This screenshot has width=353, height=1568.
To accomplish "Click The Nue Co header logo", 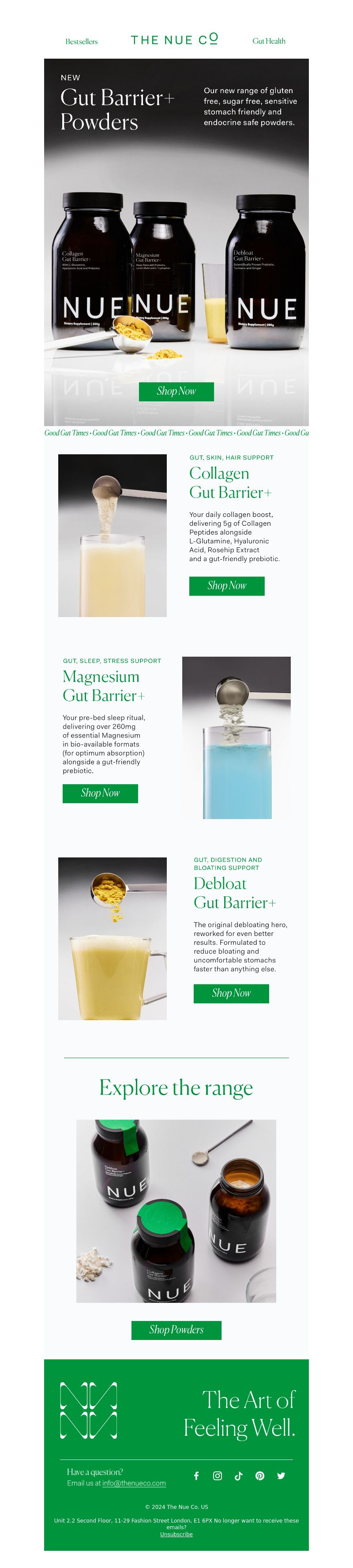I will (175, 40).
